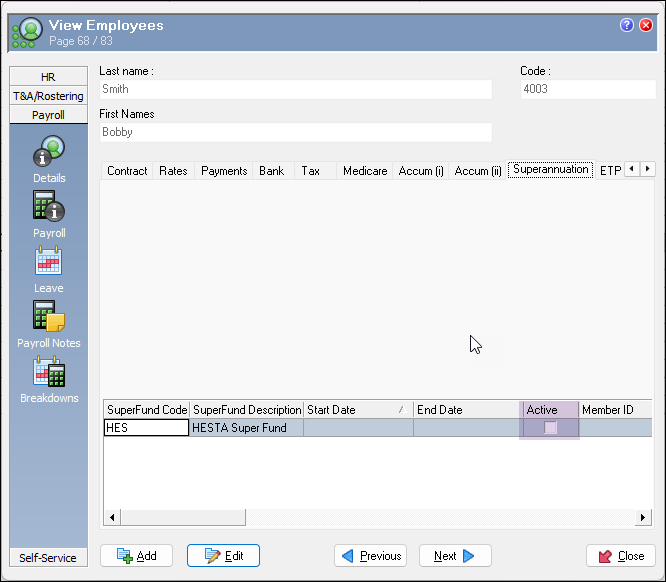Click the Start Date cell for HES
The height and width of the screenshot is (582, 666).
[358, 427]
